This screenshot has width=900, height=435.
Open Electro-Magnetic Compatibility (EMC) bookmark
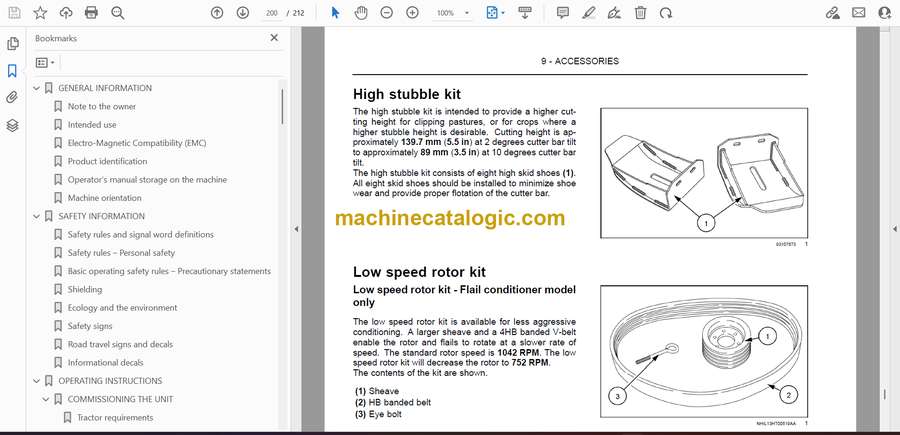point(137,143)
